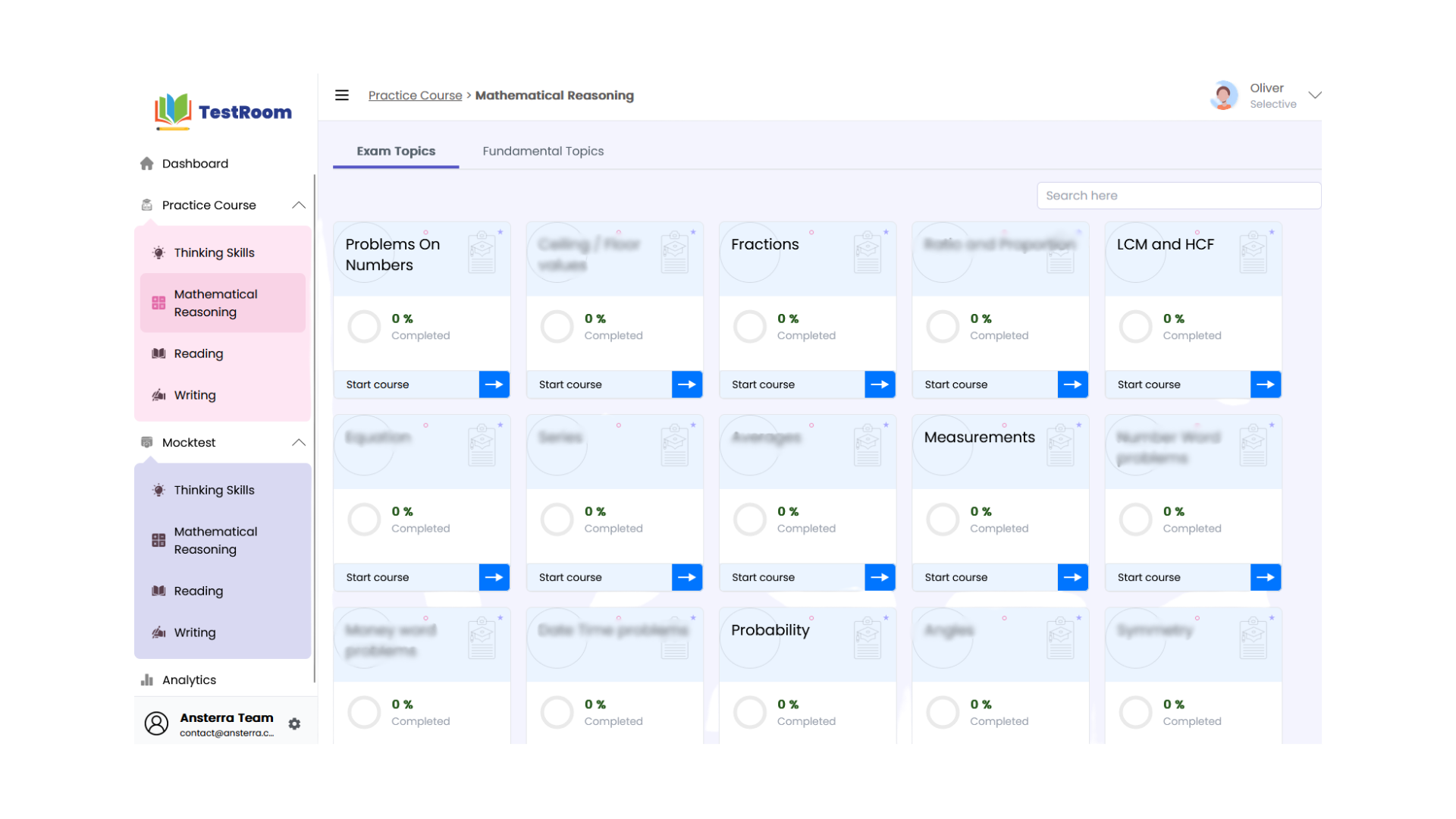
Task: Click the hamburger menu icon
Action: (342, 96)
